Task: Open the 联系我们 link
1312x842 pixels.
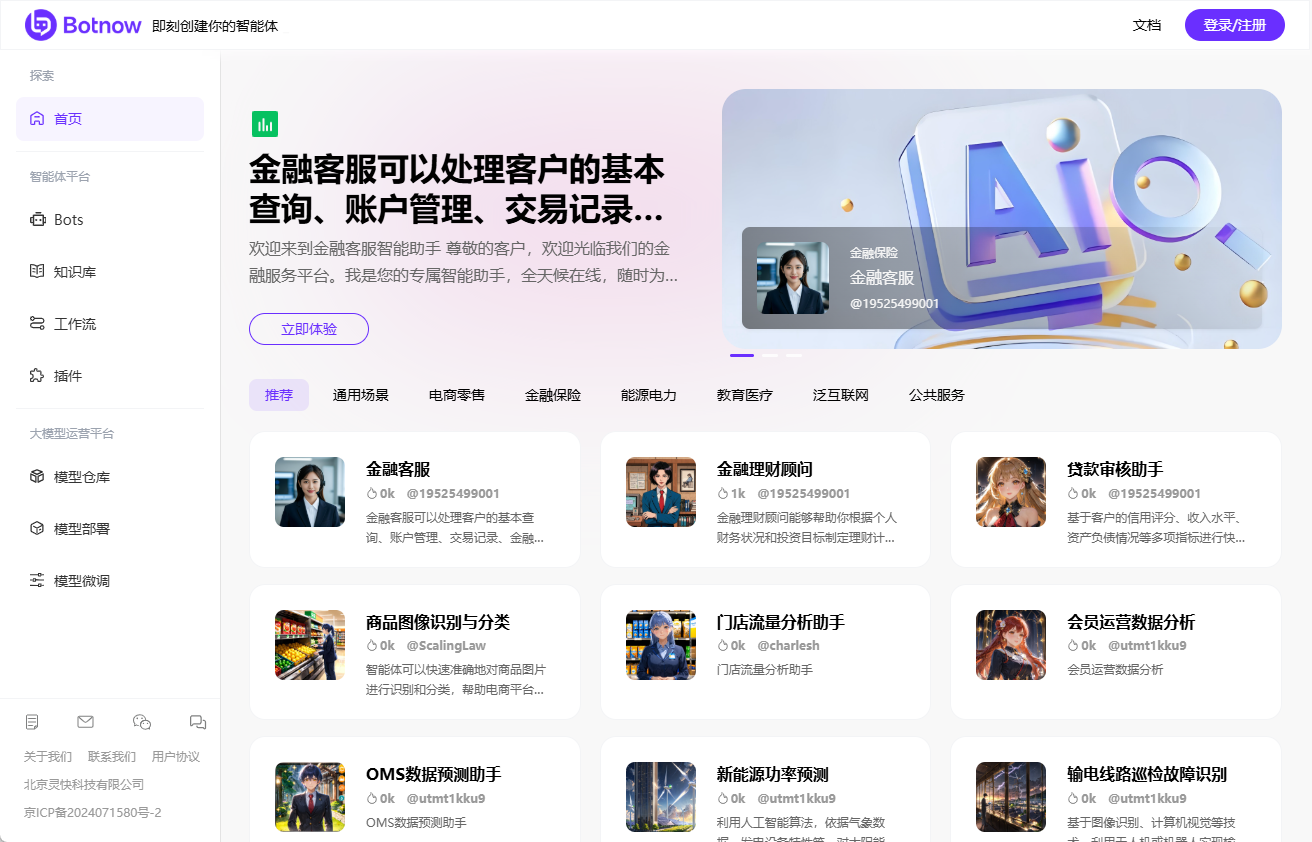Action: [x=112, y=757]
